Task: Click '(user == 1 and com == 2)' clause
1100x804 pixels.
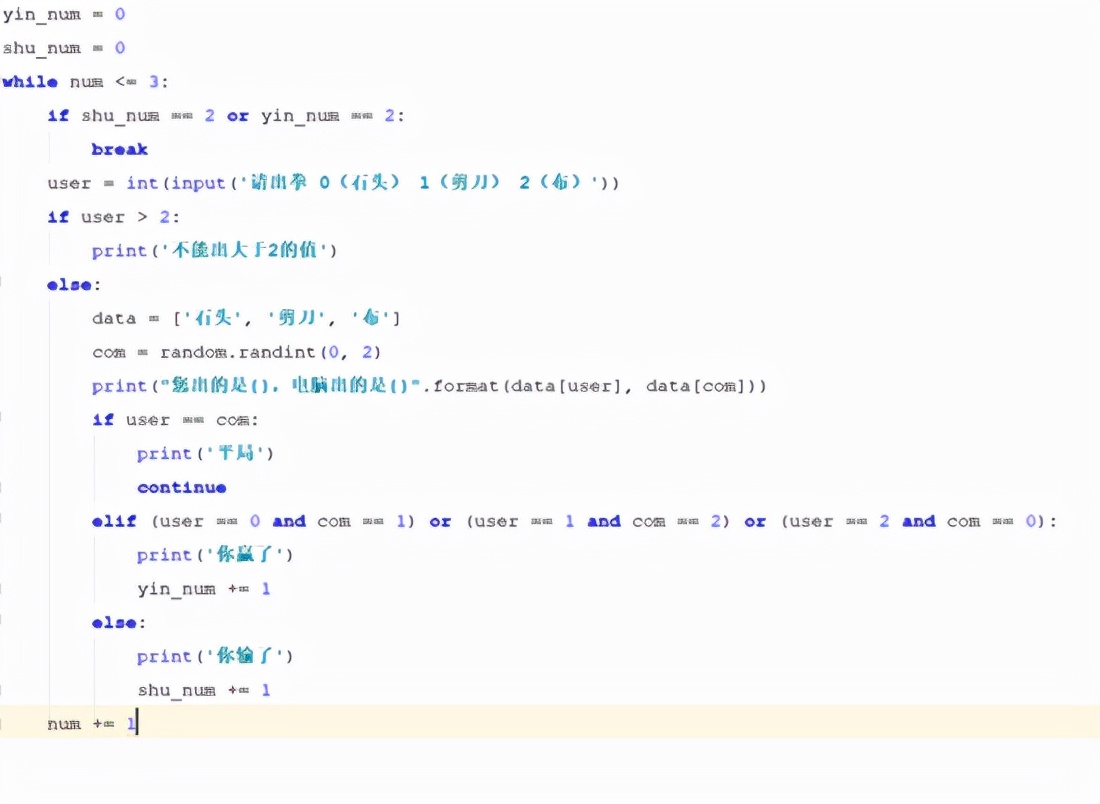Action: coord(598,521)
